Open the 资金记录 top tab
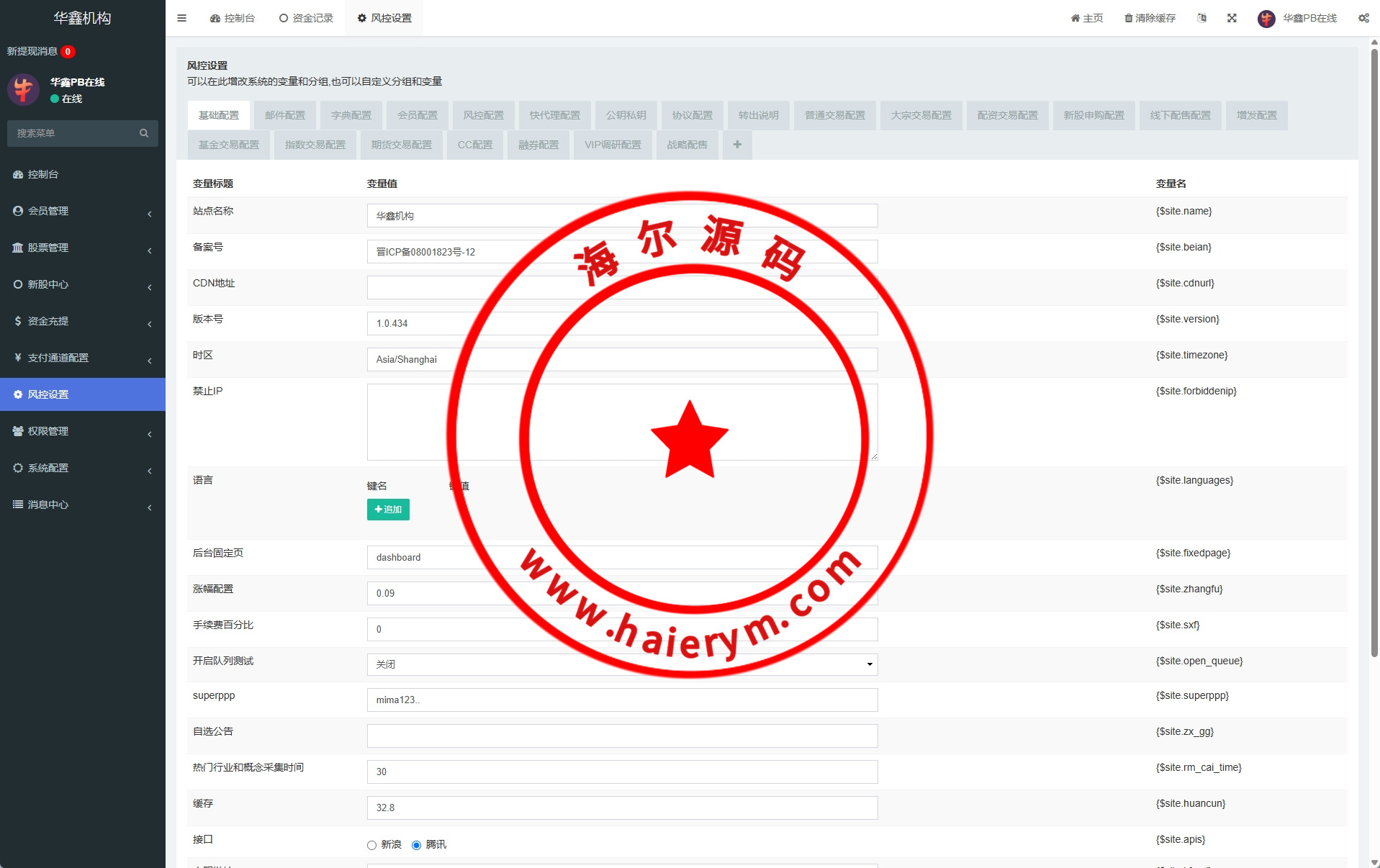This screenshot has height=868, width=1380. (306, 18)
